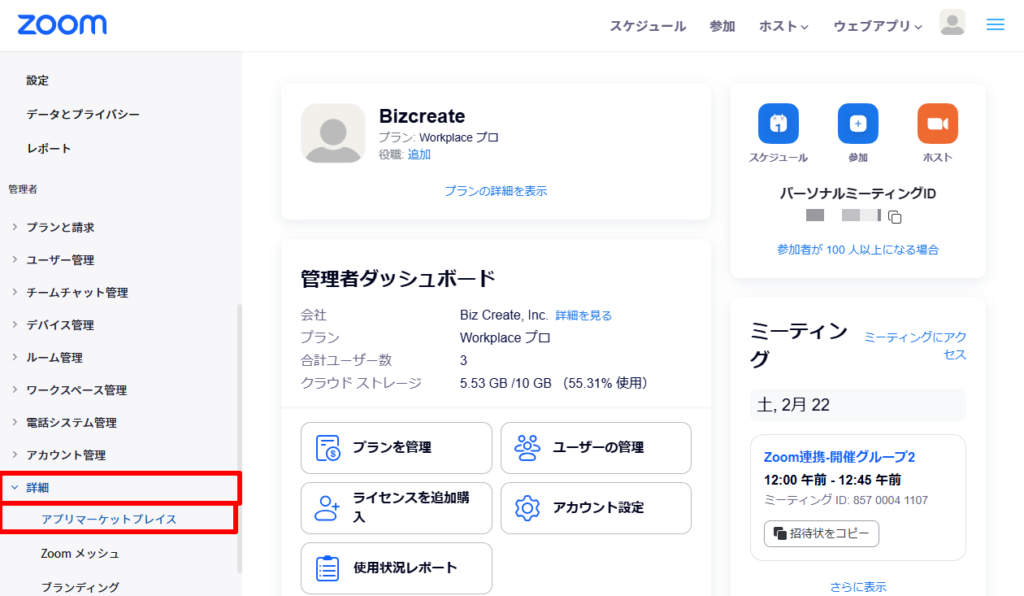Click the 追加 job title link
The height and width of the screenshot is (596, 1024).
[x=419, y=155]
